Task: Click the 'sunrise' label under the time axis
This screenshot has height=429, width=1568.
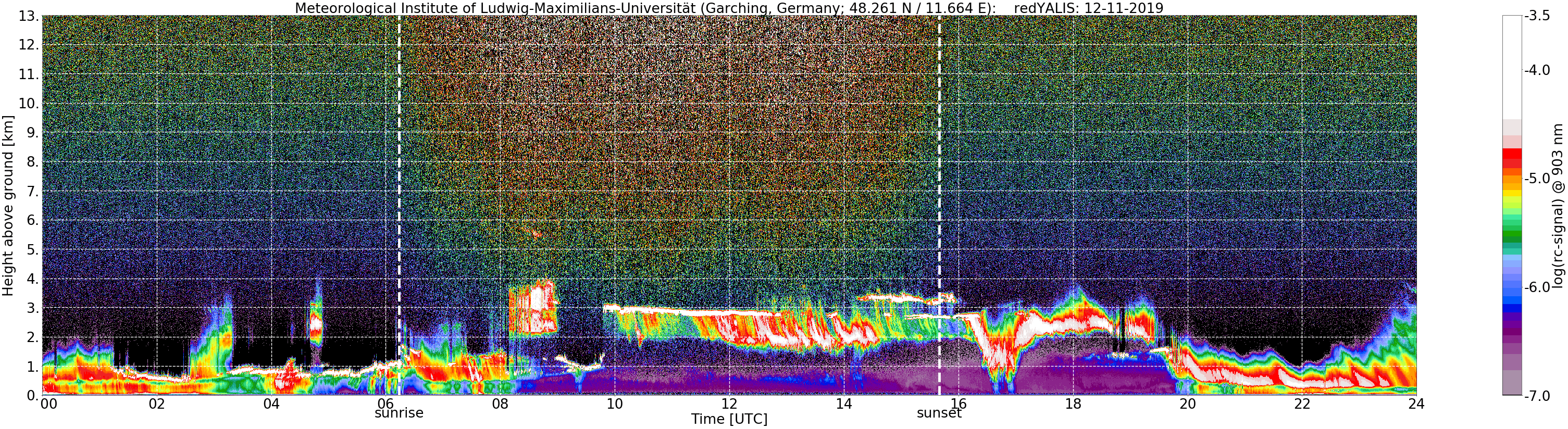Action: click(399, 412)
